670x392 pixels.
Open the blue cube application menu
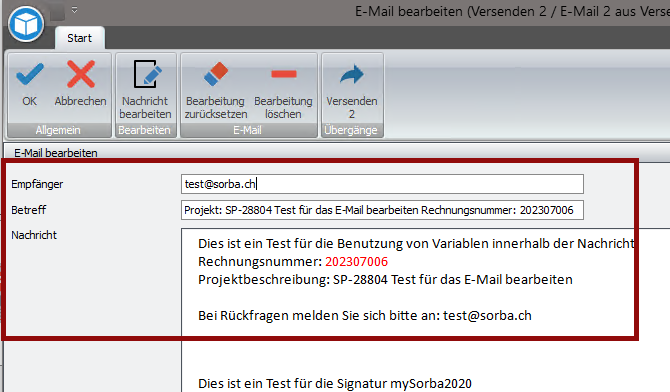[x=26, y=24]
